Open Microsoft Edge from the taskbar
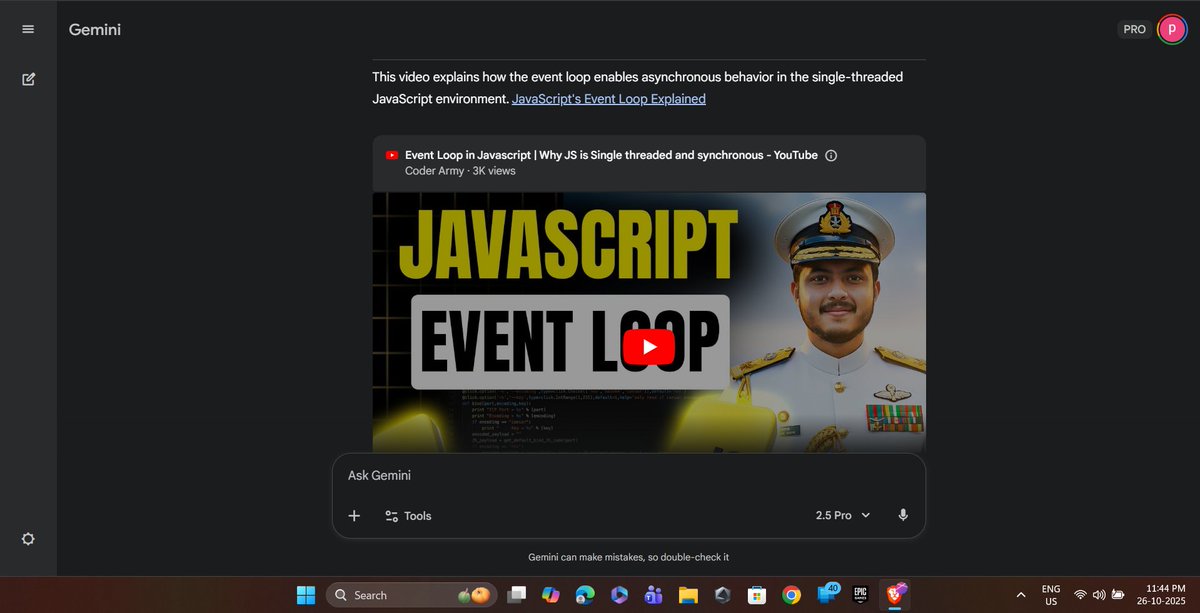1200x613 pixels. pos(585,595)
